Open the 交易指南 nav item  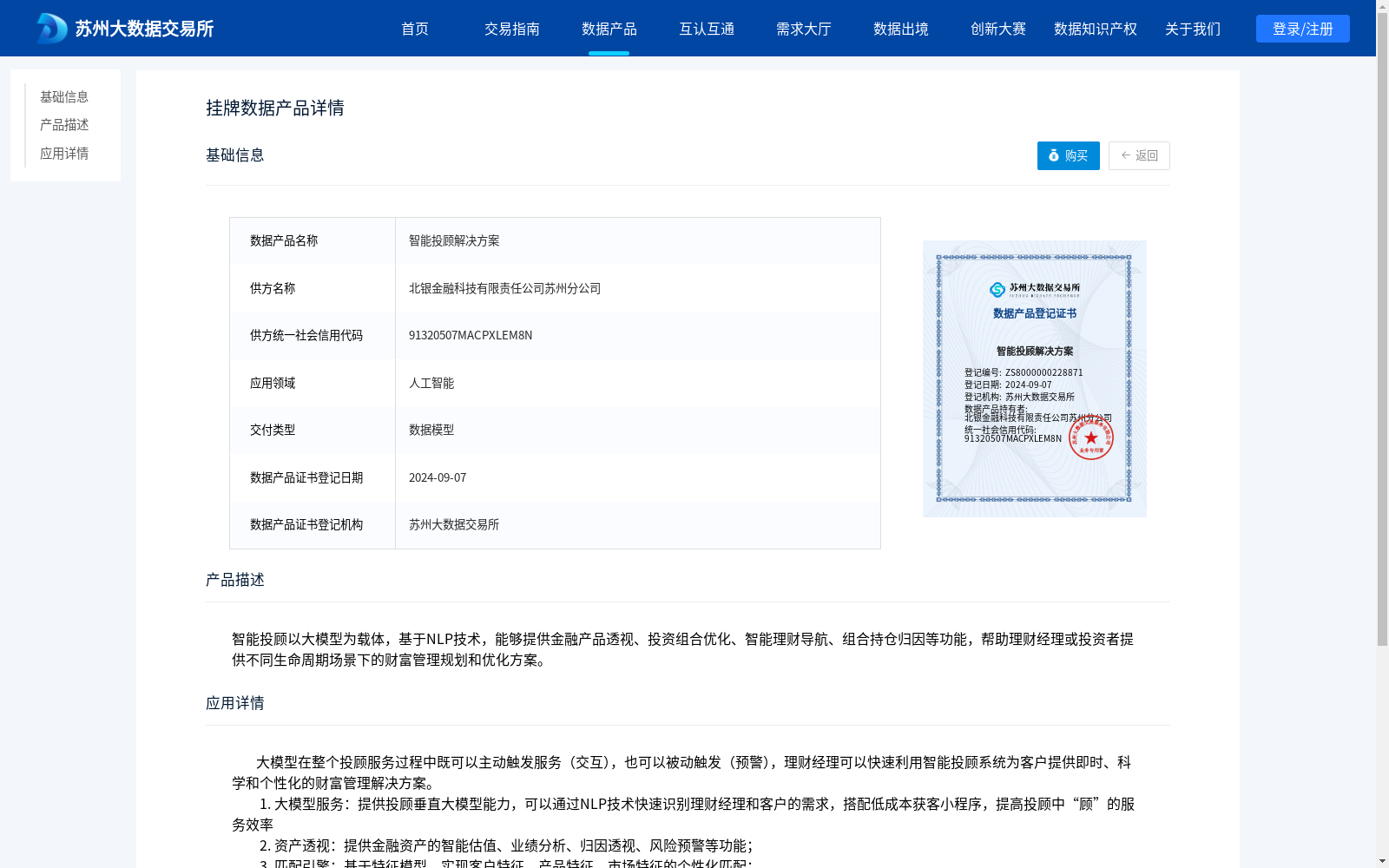[x=512, y=29]
